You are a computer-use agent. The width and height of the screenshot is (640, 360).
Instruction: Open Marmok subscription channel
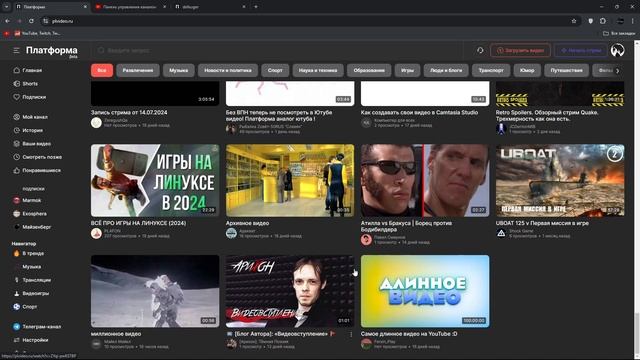click(x=27, y=200)
